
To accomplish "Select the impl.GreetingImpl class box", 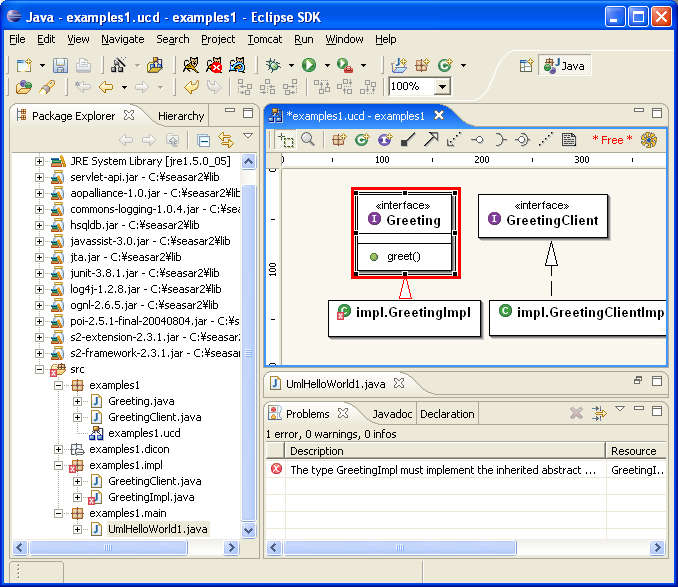I will [405, 312].
